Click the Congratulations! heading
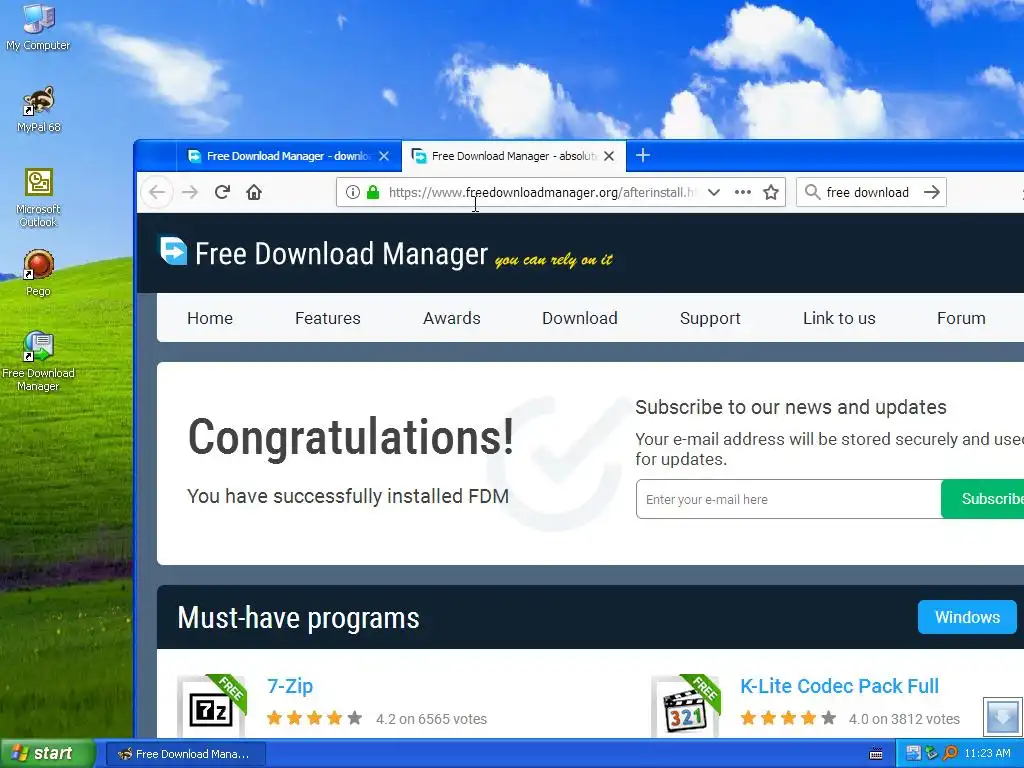Screen dimensions: 1024x768 pyautogui.click(x=351, y=438)
